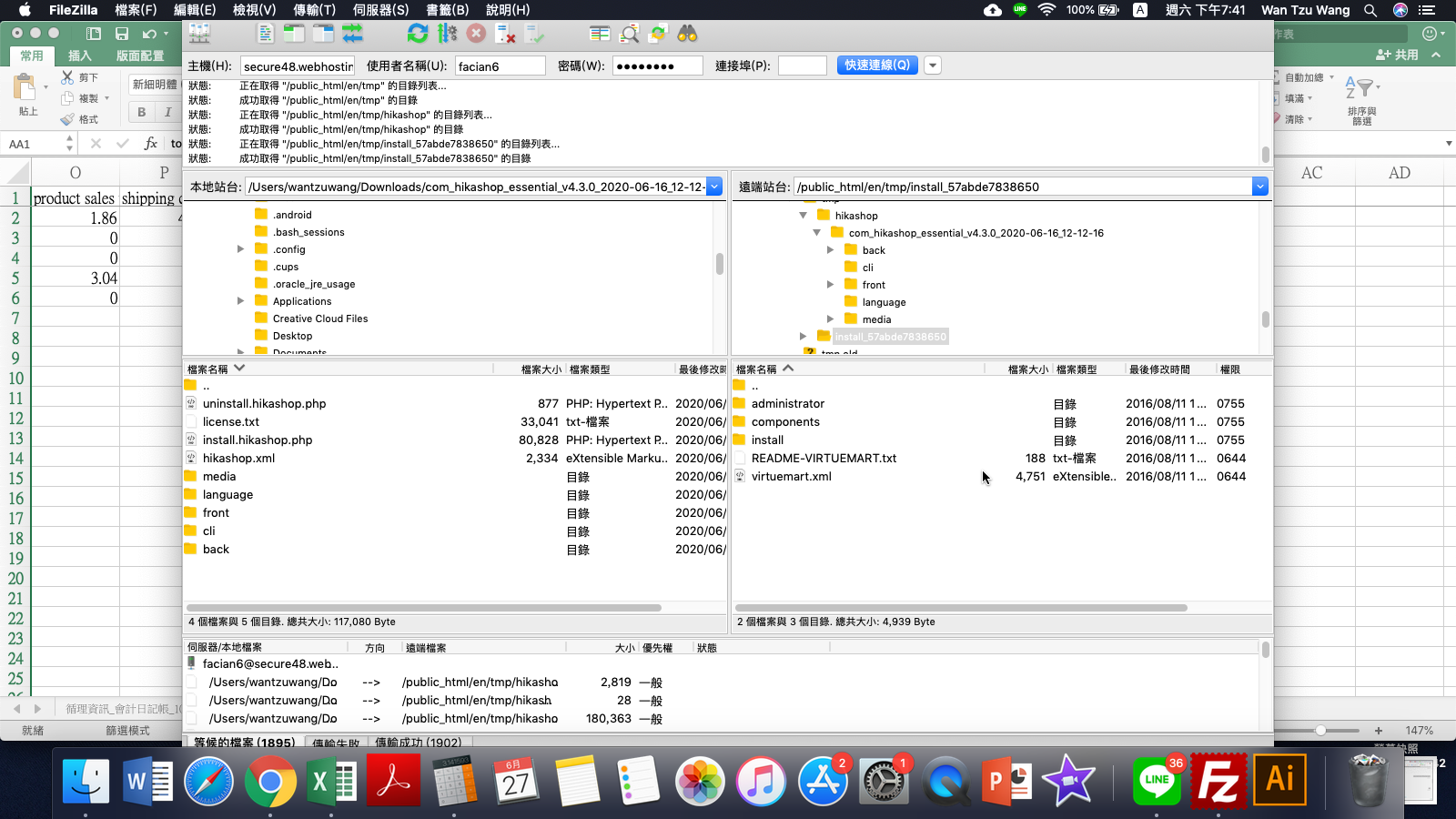Switch to the 傳輸成功 (1902) tab
This screenshot has height=819, width=1456.
pos(418,743)
